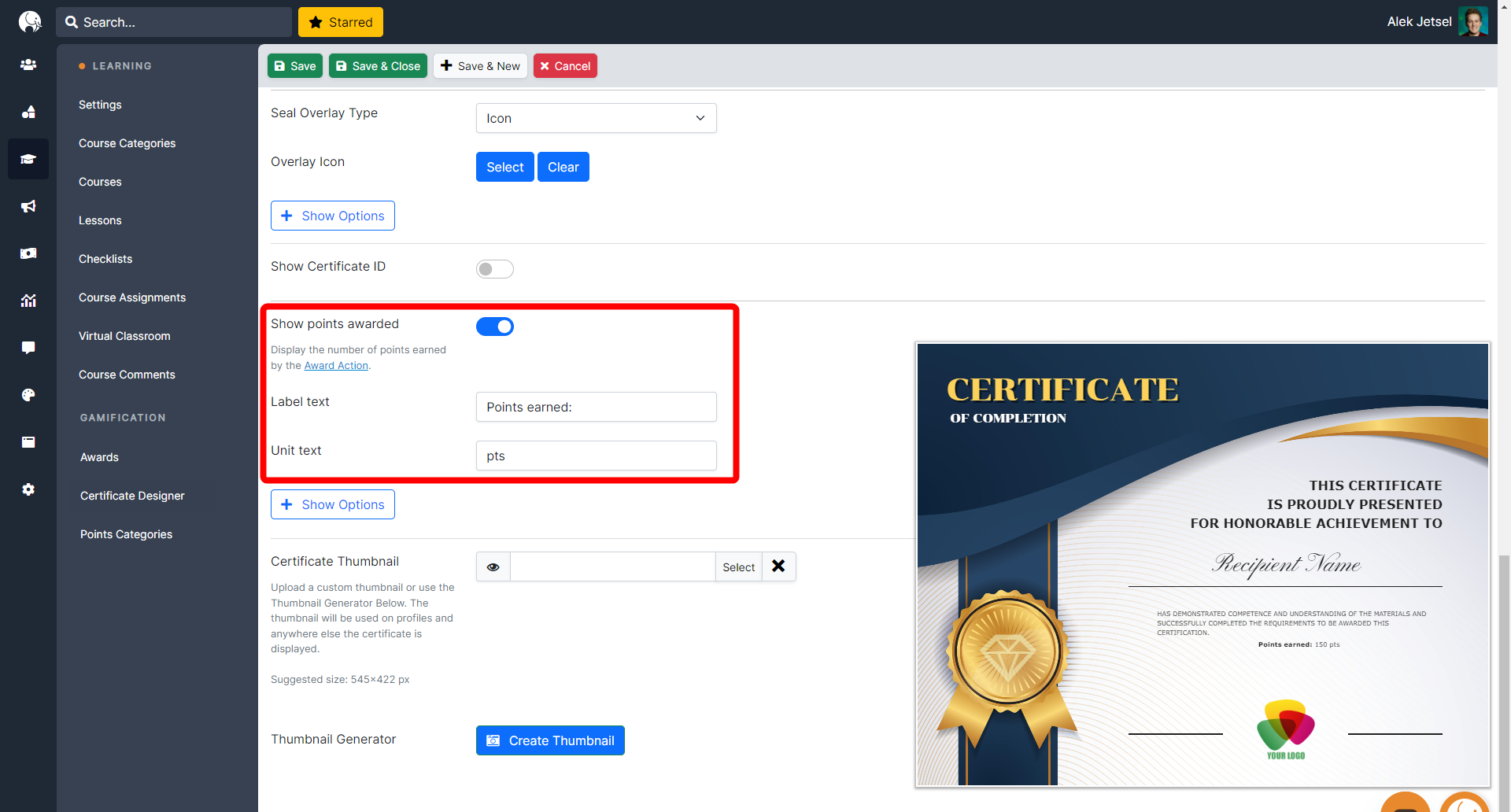Viewport: 1511px width, 812px height.
Task: Click Select button for certificate thumbnail
Action: [x=738, y=567]
